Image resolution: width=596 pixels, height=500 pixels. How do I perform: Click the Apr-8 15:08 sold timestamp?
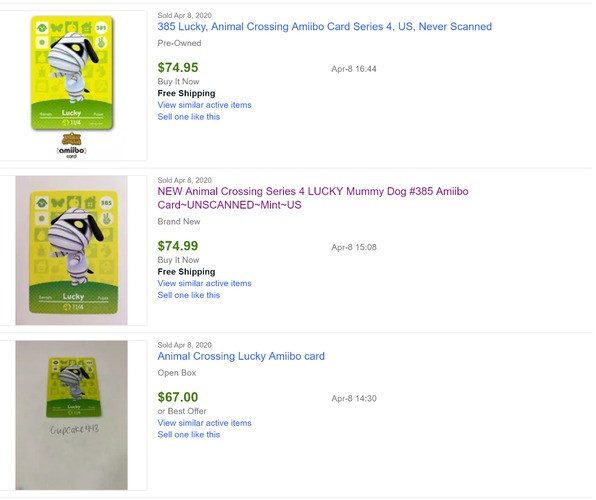pos(354,247)
